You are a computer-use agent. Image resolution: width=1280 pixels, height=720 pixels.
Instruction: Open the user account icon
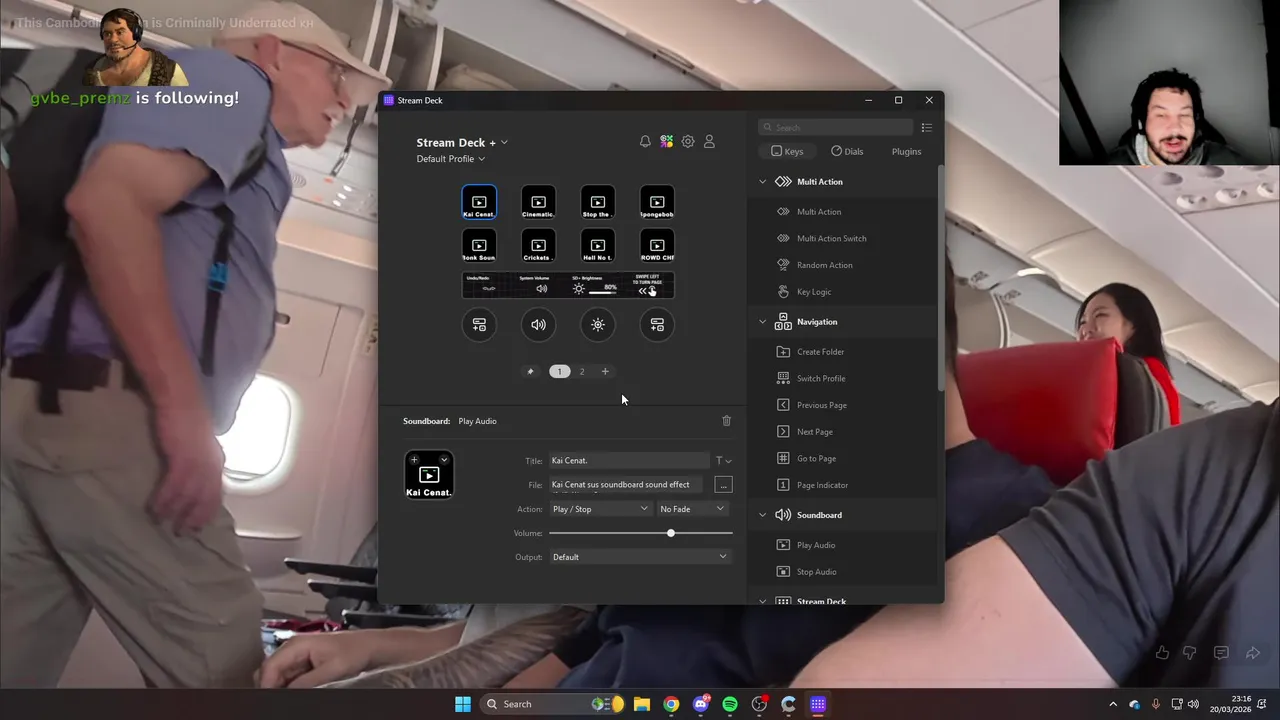click(709, 142)
